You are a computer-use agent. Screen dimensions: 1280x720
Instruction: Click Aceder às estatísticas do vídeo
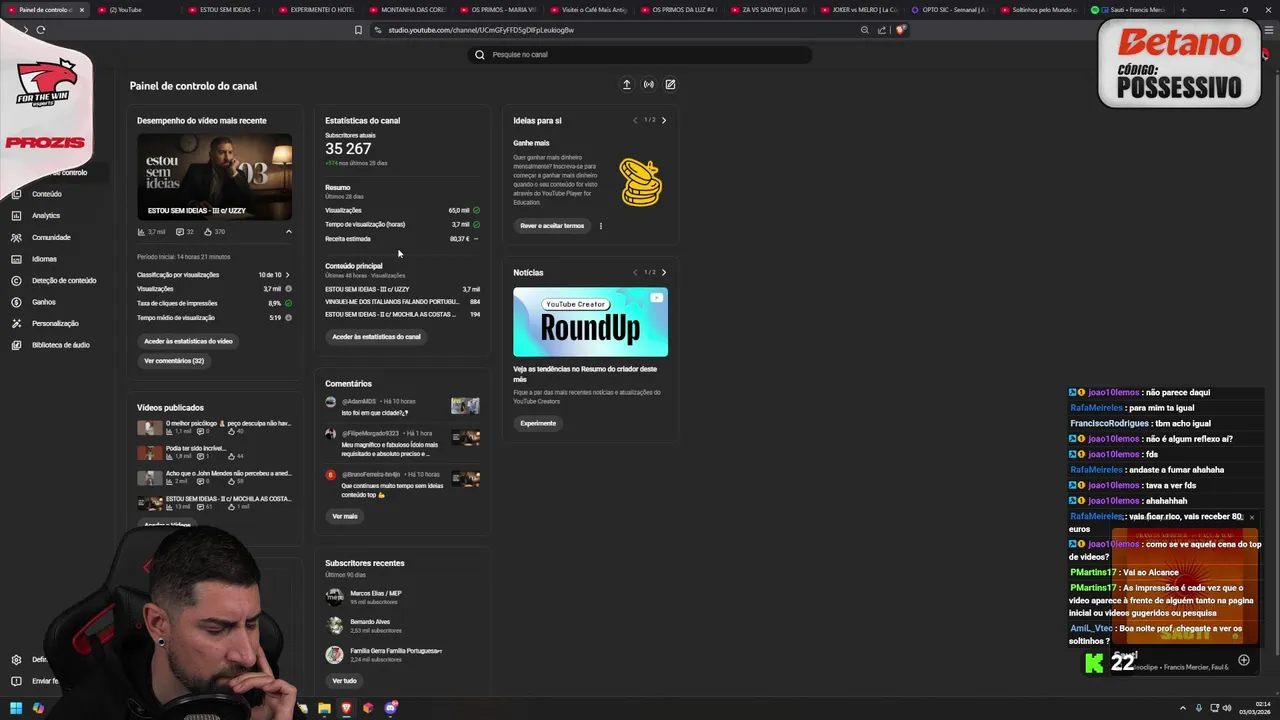[x=188, y=342]
